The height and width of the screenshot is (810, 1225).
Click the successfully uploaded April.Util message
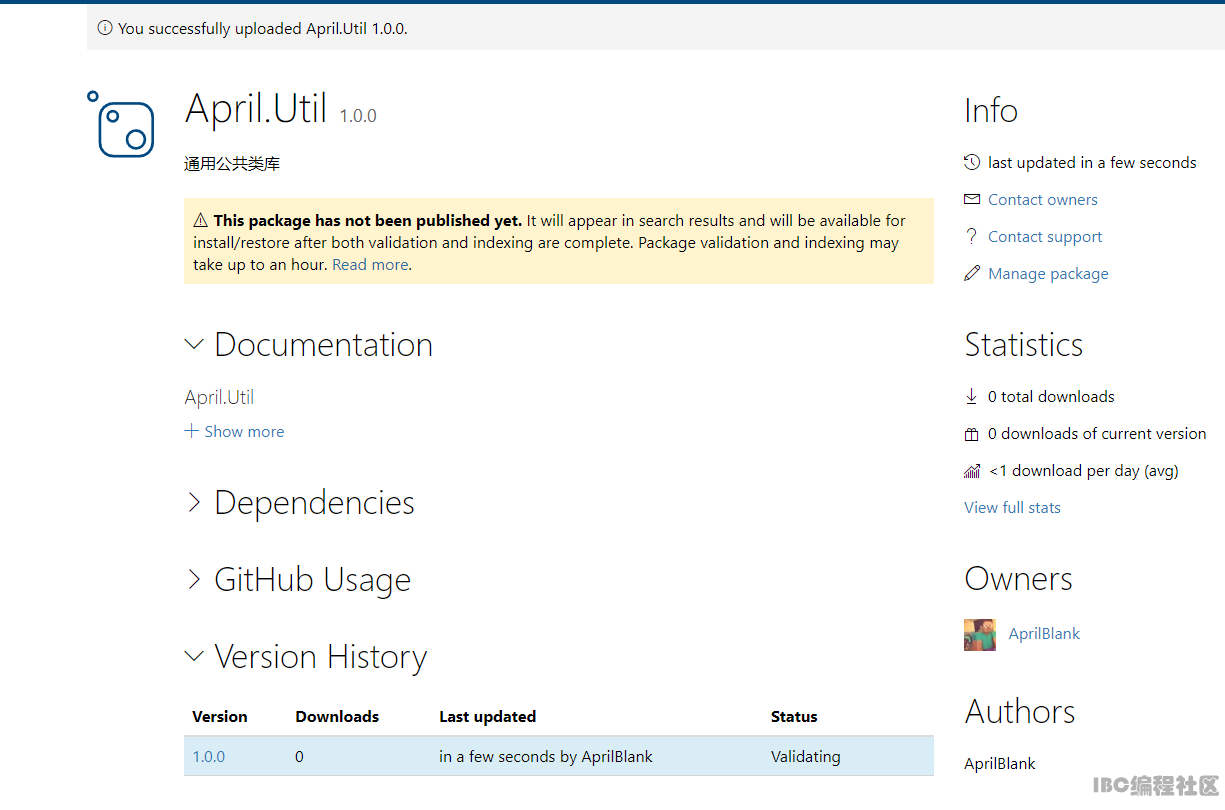[263, 28]
